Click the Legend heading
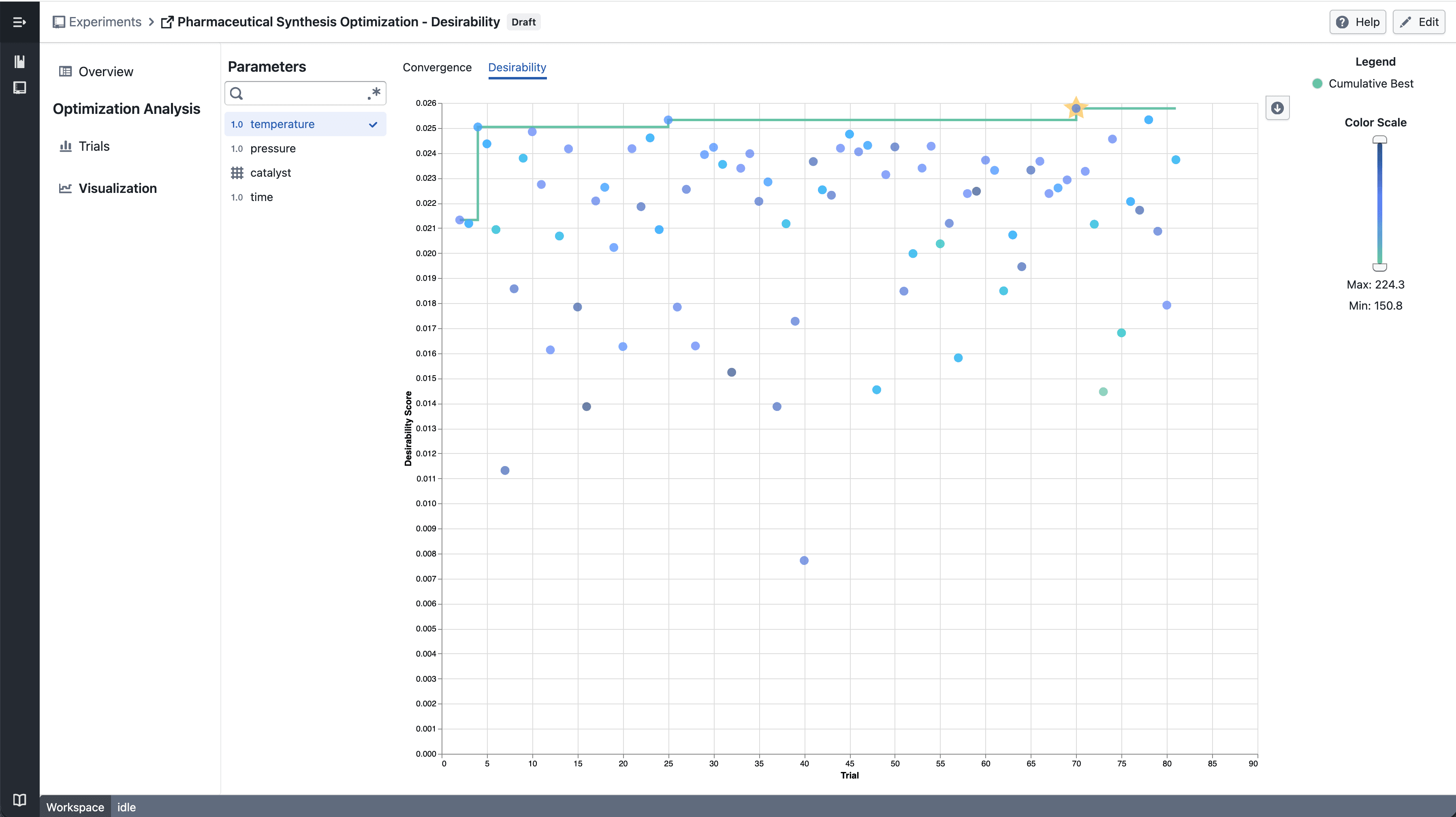The height and width of the screenshot is (817, 1456). [x=1375, y=62]
